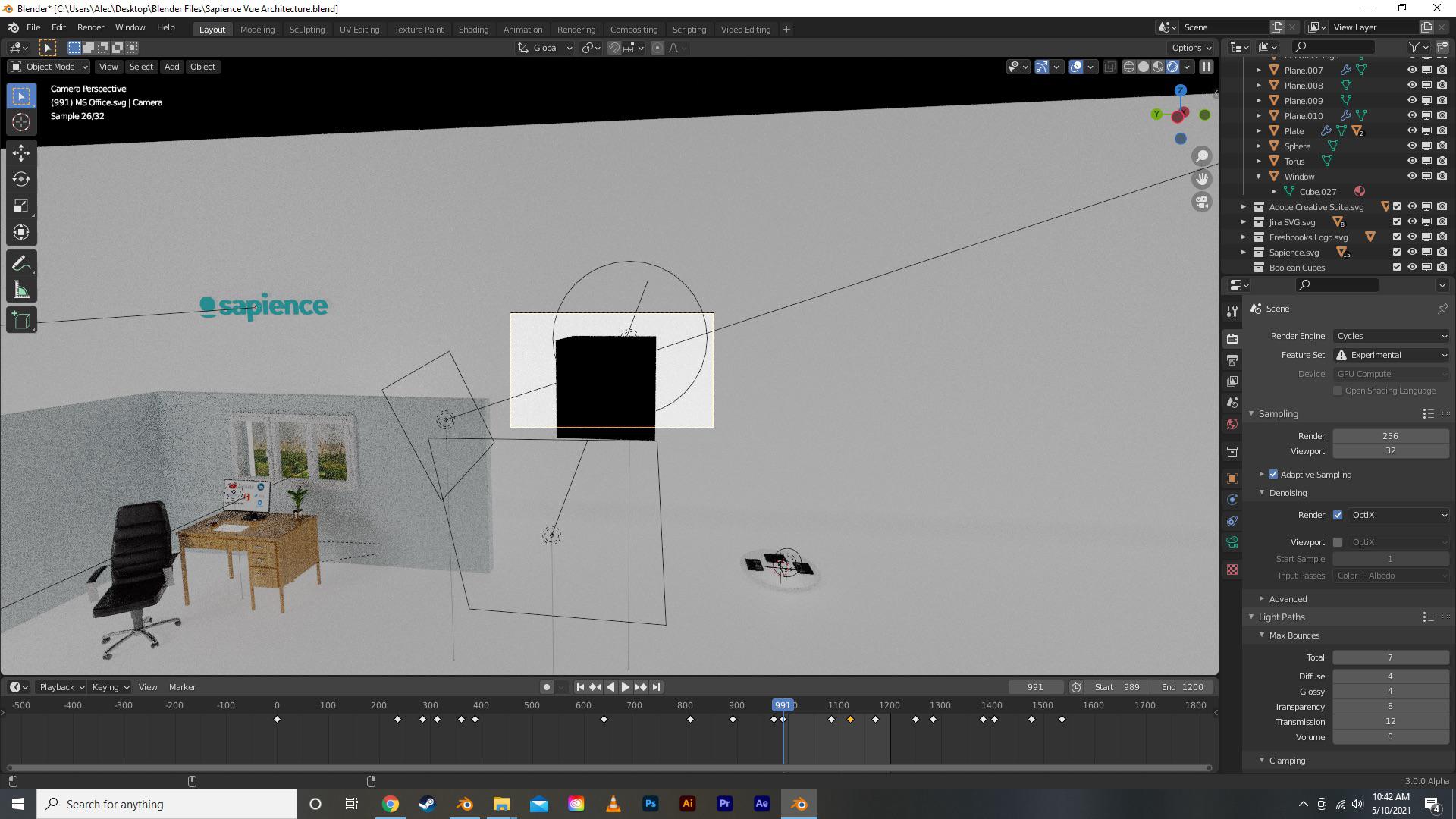Select the Move tool in toolbar
The image size is (1456, 819).
point(21,153)
